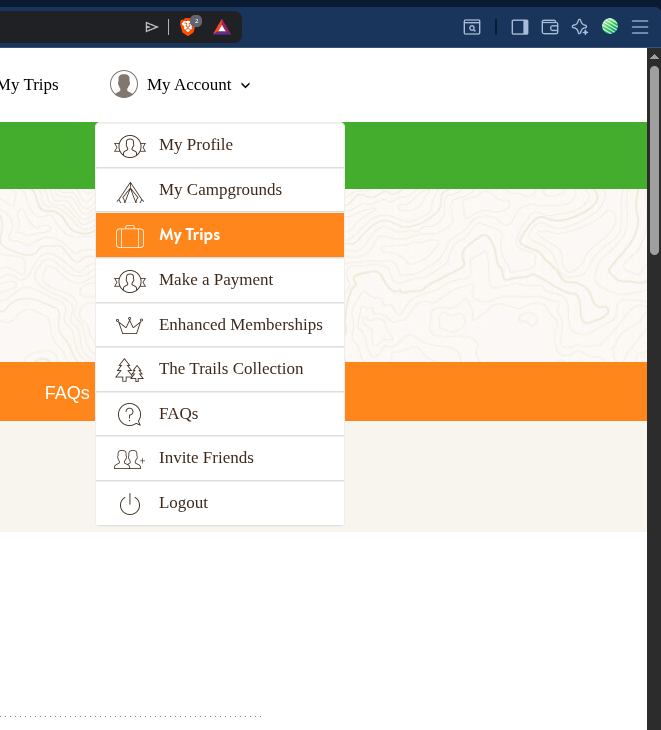Click the vertical page scrollbar thumb

(654, 160)
